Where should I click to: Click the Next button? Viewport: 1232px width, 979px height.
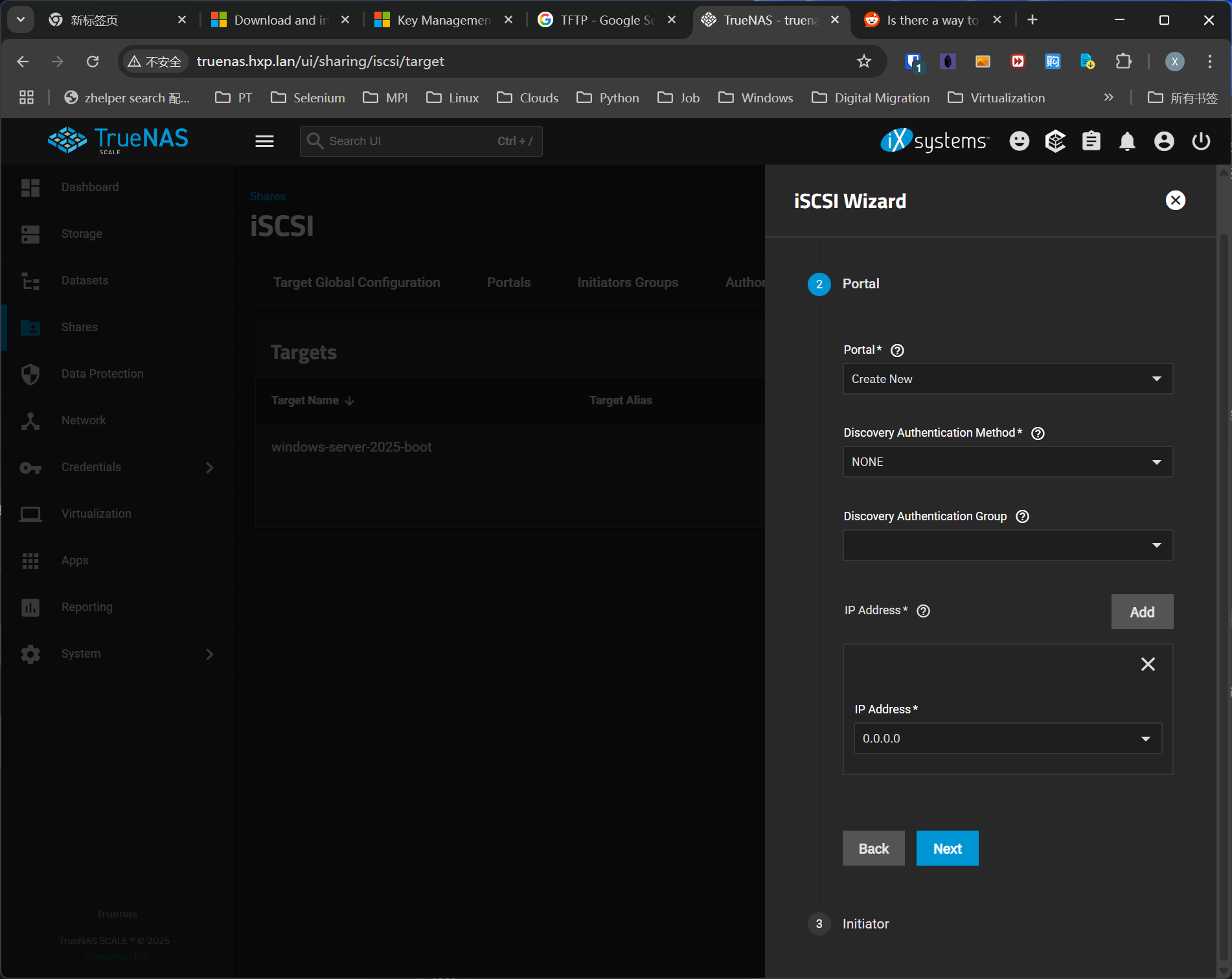(x=947, y=849)
